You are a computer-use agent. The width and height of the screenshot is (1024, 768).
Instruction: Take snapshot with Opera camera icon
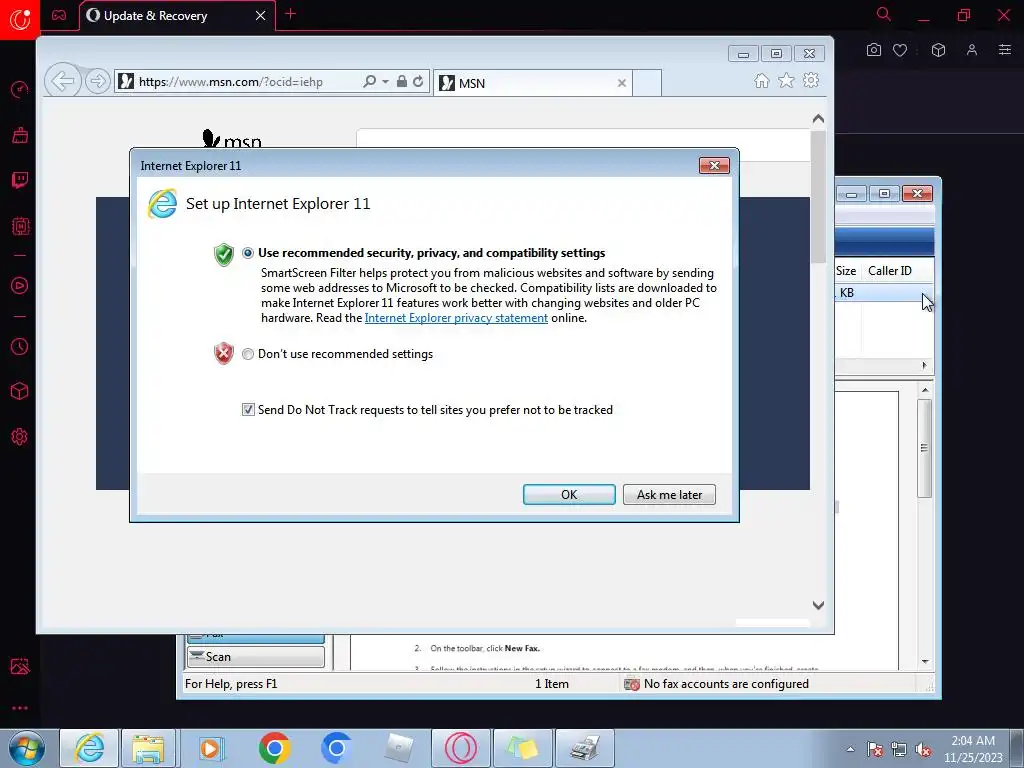coord(874,50)
